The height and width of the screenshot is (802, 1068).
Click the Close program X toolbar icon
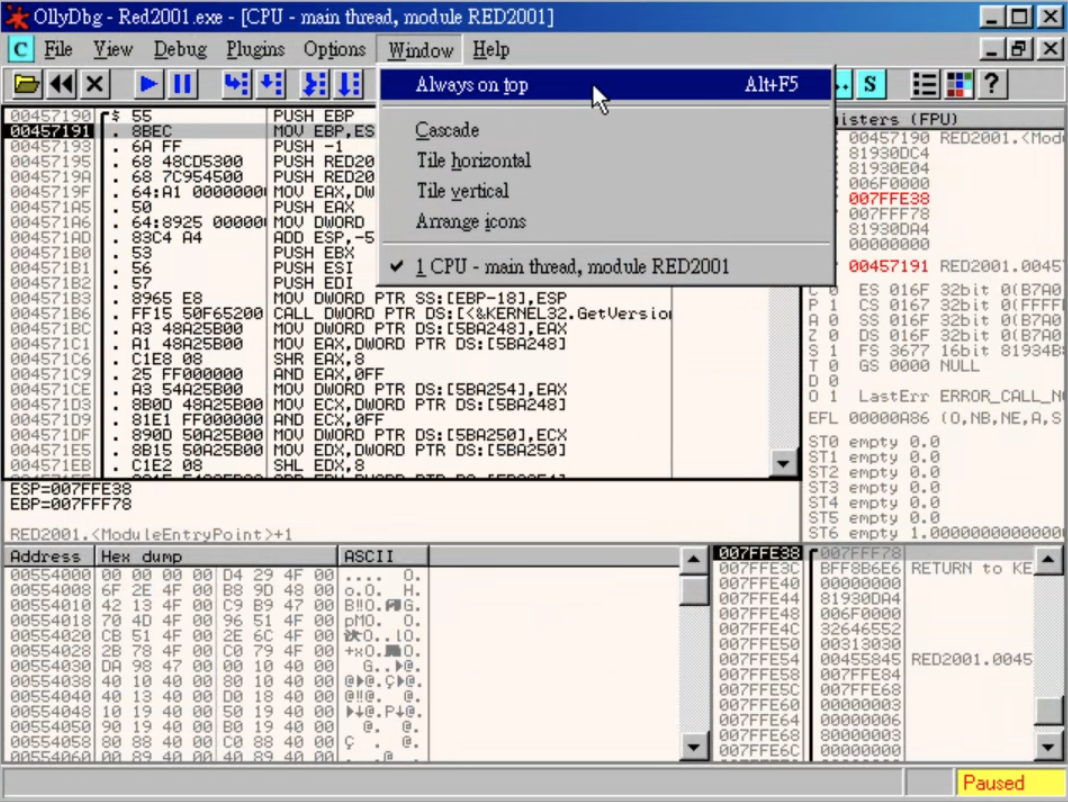tap(95, 84)
